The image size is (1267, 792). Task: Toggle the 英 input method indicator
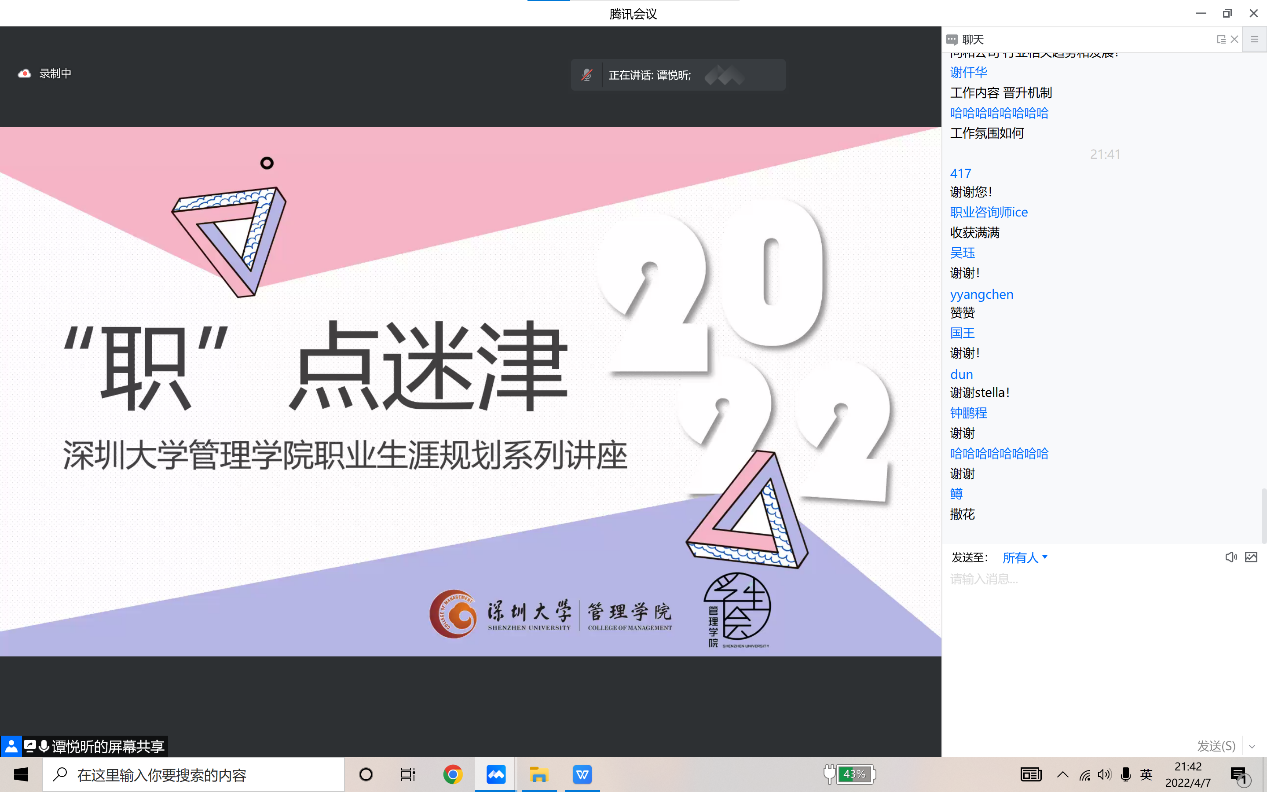pos(1146,774)
